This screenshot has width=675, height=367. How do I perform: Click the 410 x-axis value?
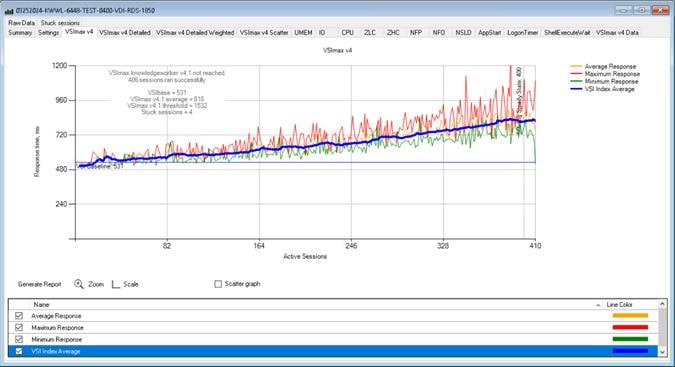click(x=535, y=246)
